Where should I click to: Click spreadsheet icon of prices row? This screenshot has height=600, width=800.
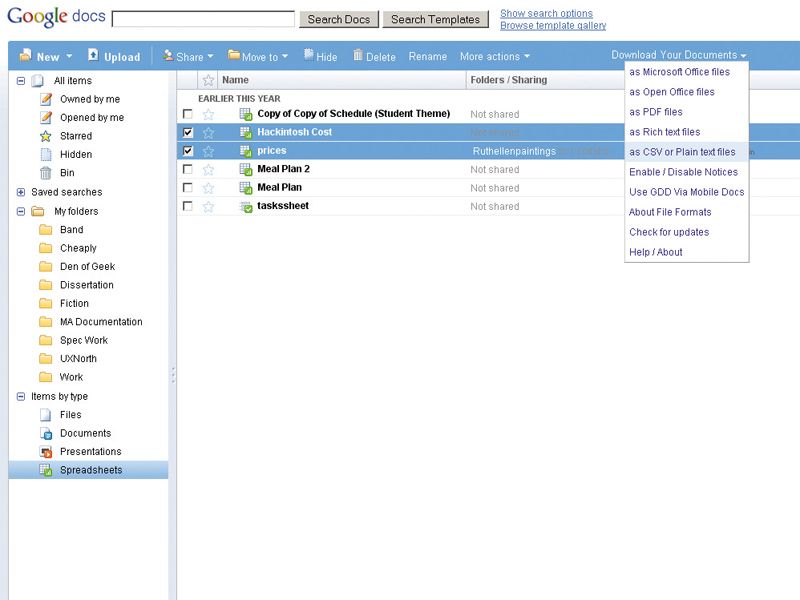(x=246, y=151)
